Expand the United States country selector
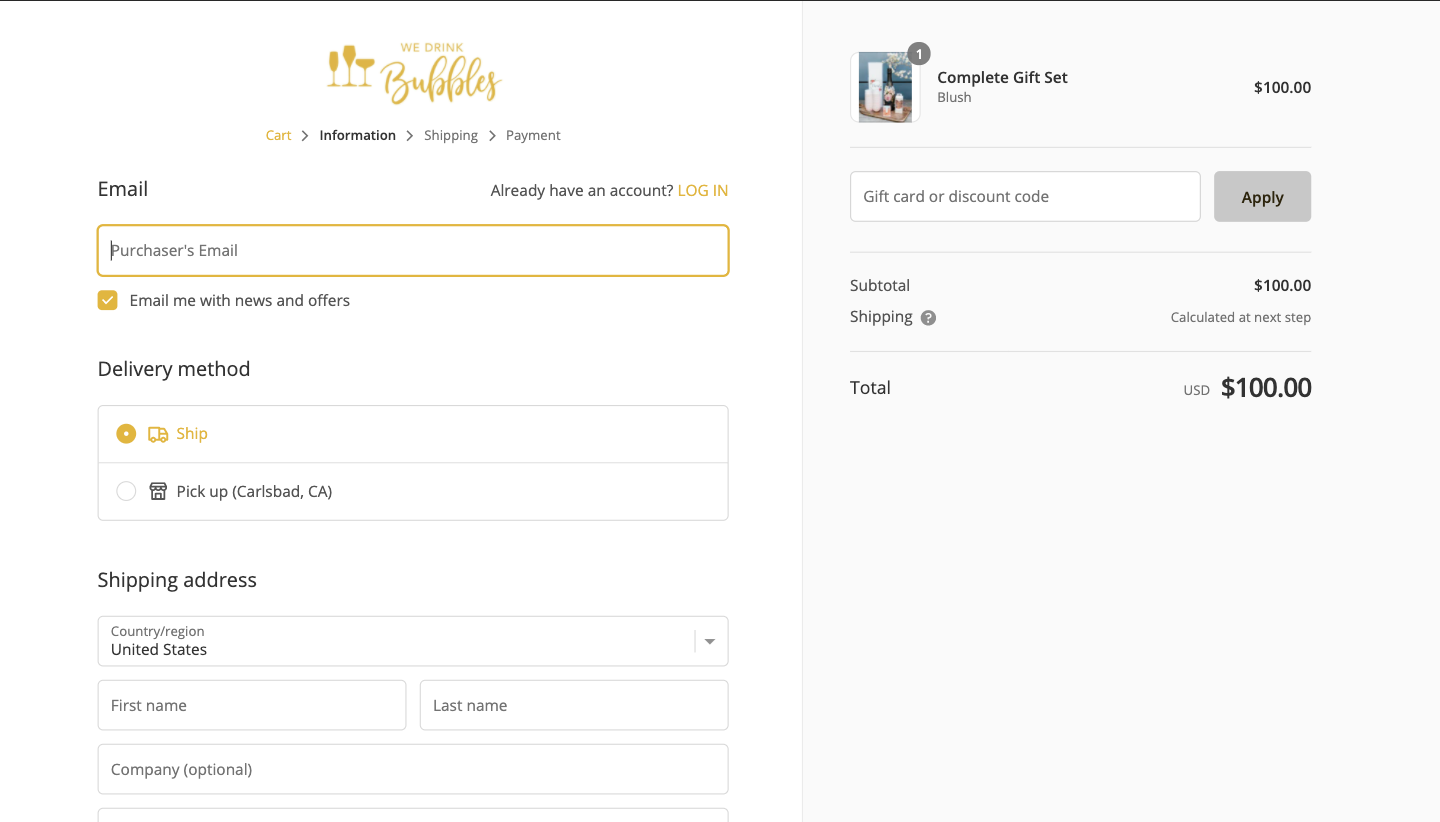This screenshot has width=1440, height=822. (413, 641)
